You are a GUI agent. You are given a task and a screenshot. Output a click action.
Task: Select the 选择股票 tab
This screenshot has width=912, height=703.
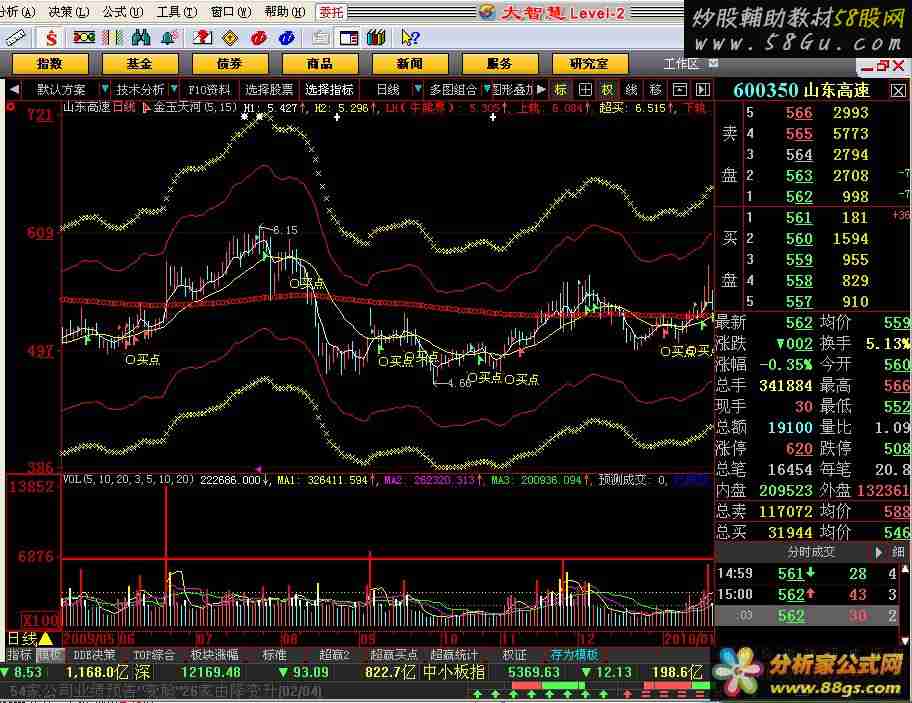click(x=269, y=90)
